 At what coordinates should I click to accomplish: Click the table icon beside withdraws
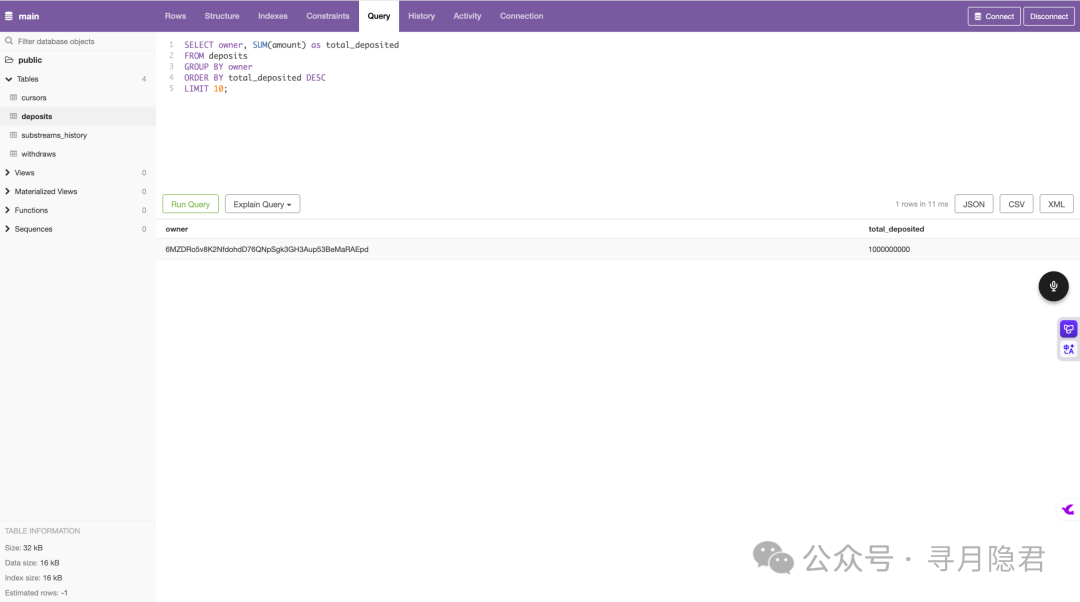[x=13, y=154]
